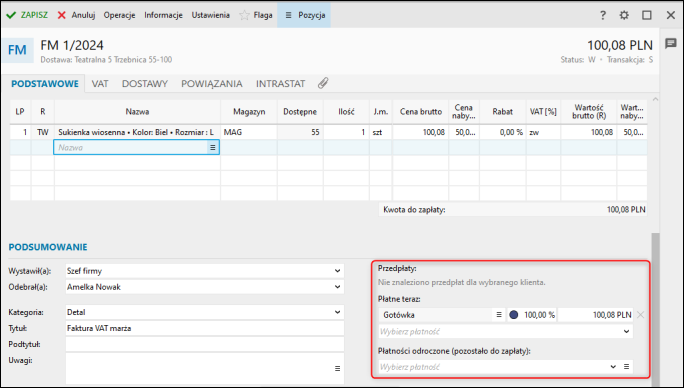Click the help question mark icon
The width and height of the screenshot is (684, 388).
[x=603, y=15]
